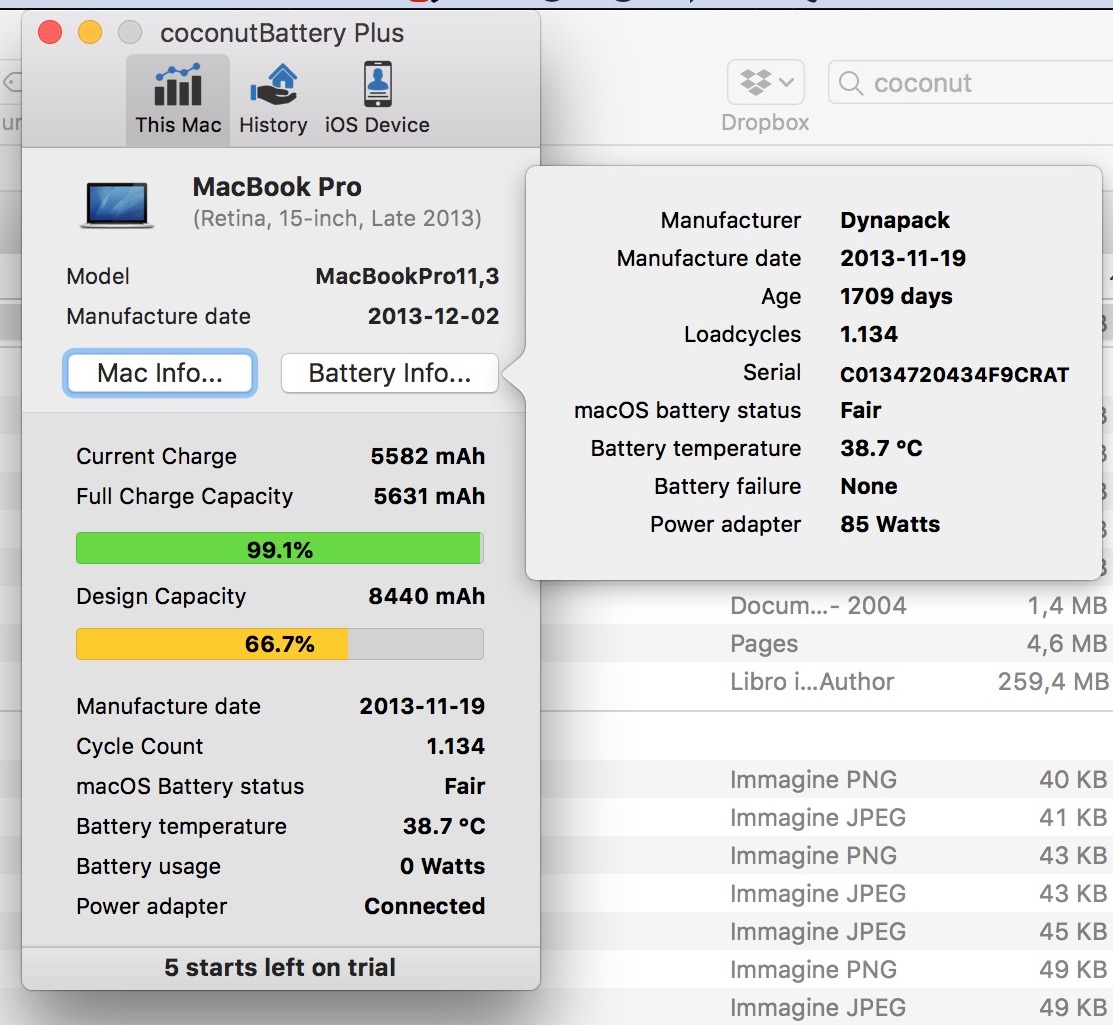The height and width of the screenshot is (1025, 1113).
Task: Click the MacBookPro11,3 model value
Action: (407, 275)
